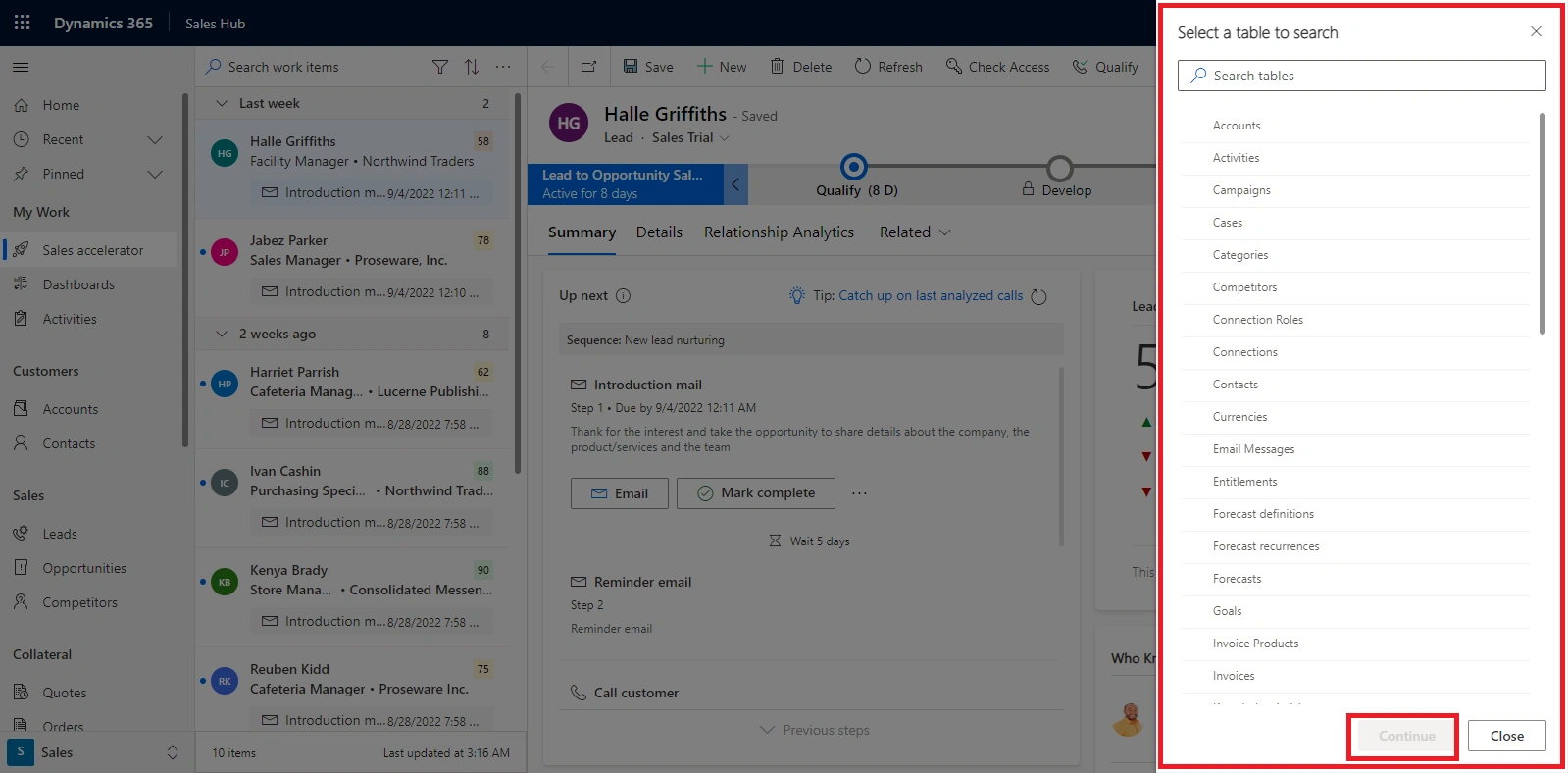Viewport: 1568px width, 773px height.
Task: Open Dashboards in sidebar
Action: click(x=78, y=284)
